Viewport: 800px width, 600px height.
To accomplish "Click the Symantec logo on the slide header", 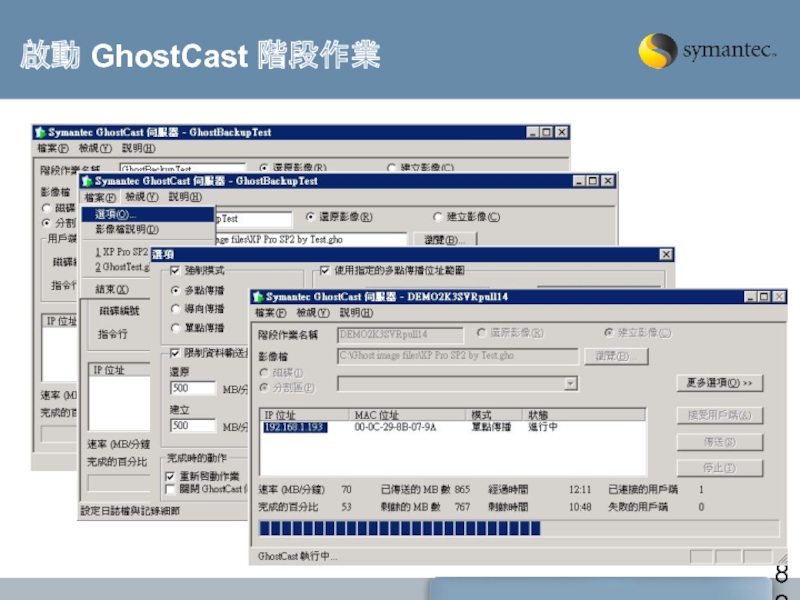I will (x=707, y=51).
